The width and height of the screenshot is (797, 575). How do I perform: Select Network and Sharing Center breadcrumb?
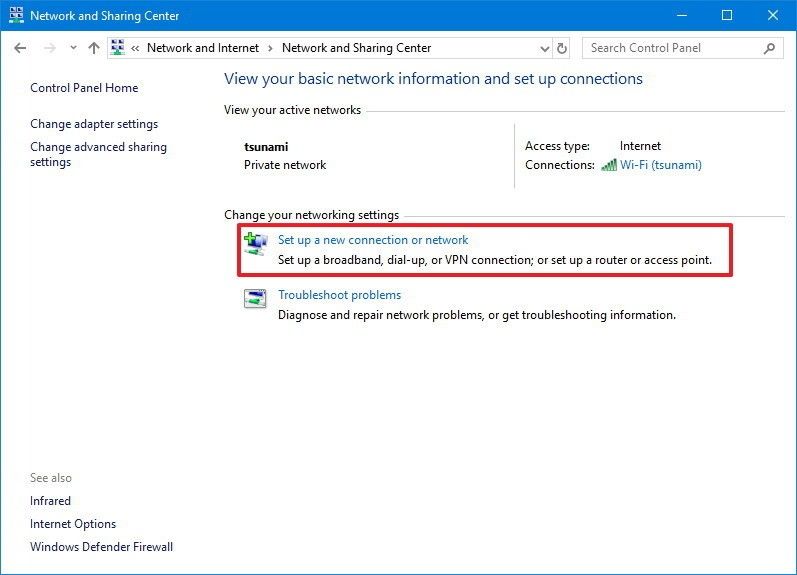click(356, 48)
